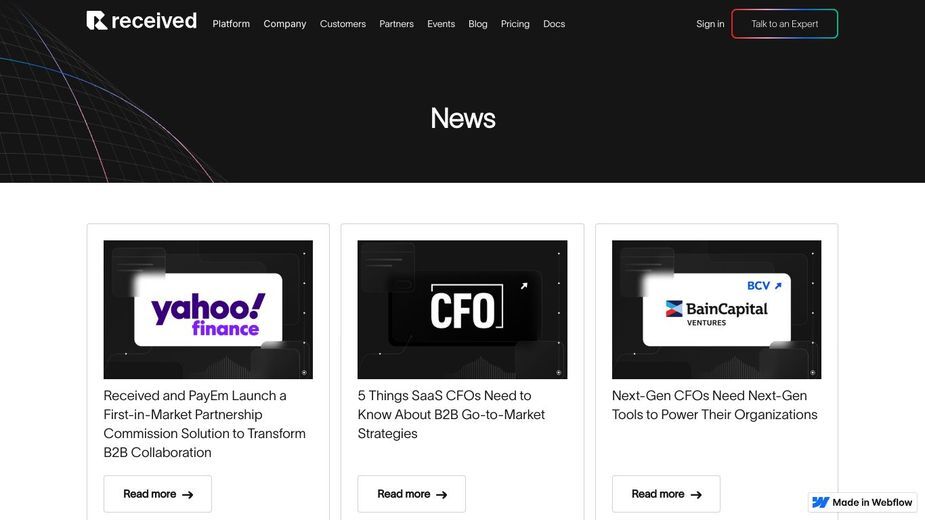The height and width of the screenshot is (520, 925).
Task: Open the Platform menu
Action: pos(231,24)
